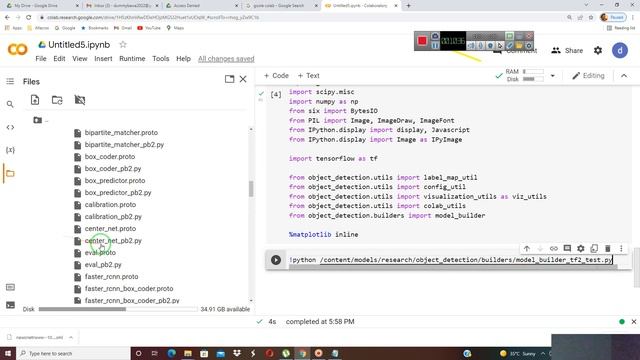
Task: Close the Files side panel
Action: pyautogui.click(x=243, y=79)
